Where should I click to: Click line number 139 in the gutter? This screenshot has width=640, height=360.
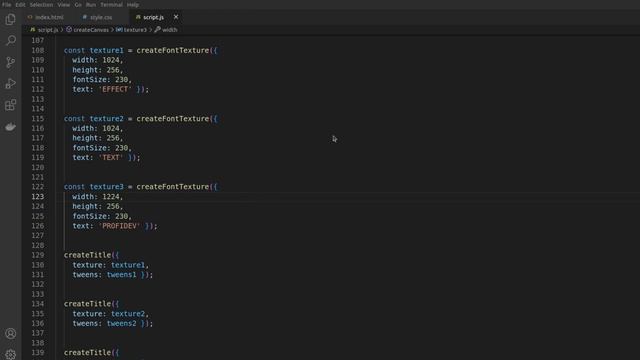[38, 352]
